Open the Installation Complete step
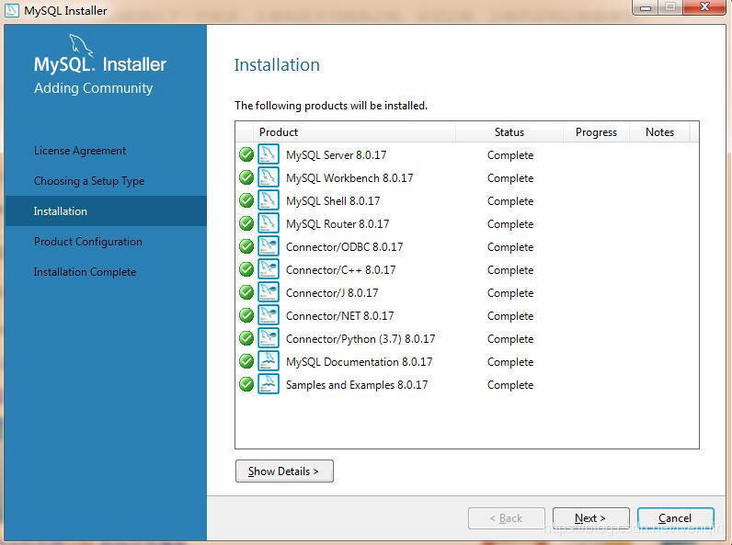The width and height of the screenshot is (732, 545). pyautogui.click(x=85, y=272)
